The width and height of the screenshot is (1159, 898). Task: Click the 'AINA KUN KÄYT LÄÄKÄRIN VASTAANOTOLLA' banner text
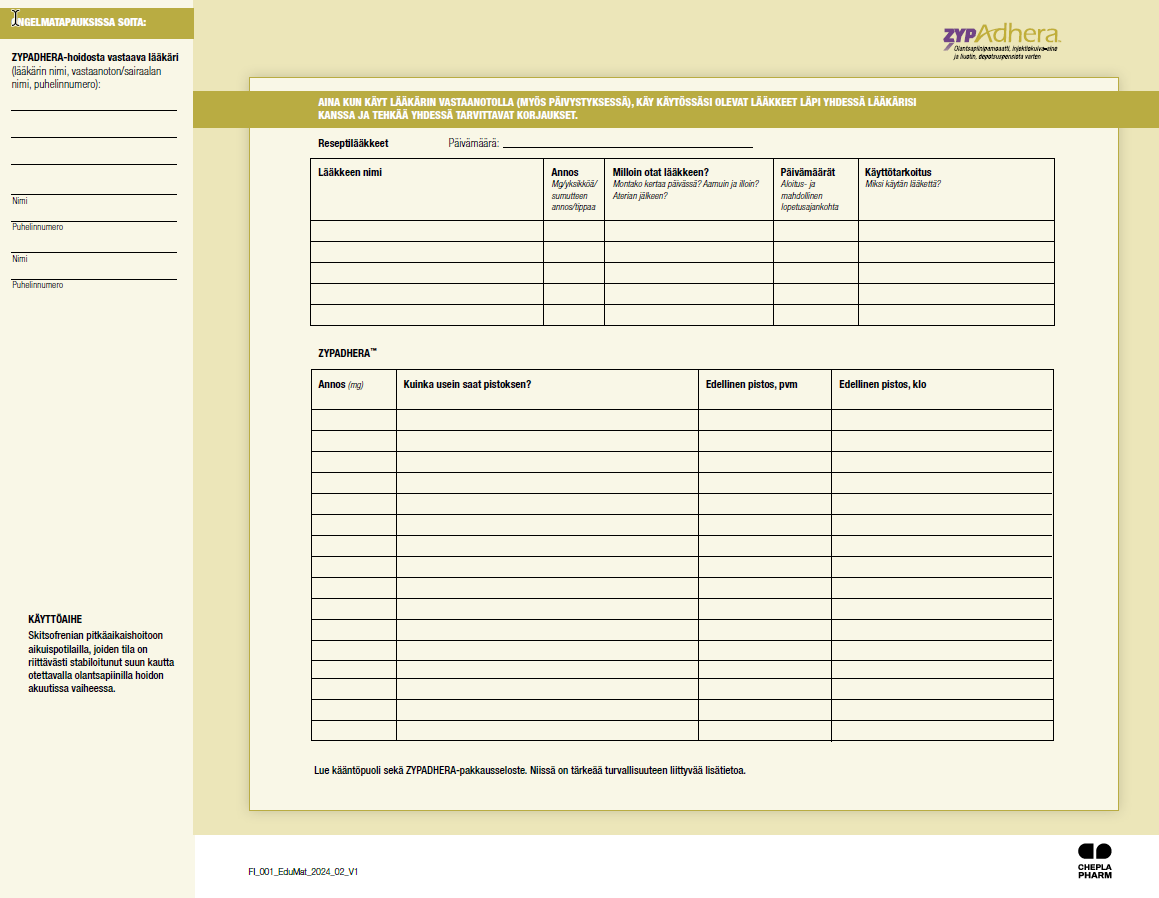point(617,109)
